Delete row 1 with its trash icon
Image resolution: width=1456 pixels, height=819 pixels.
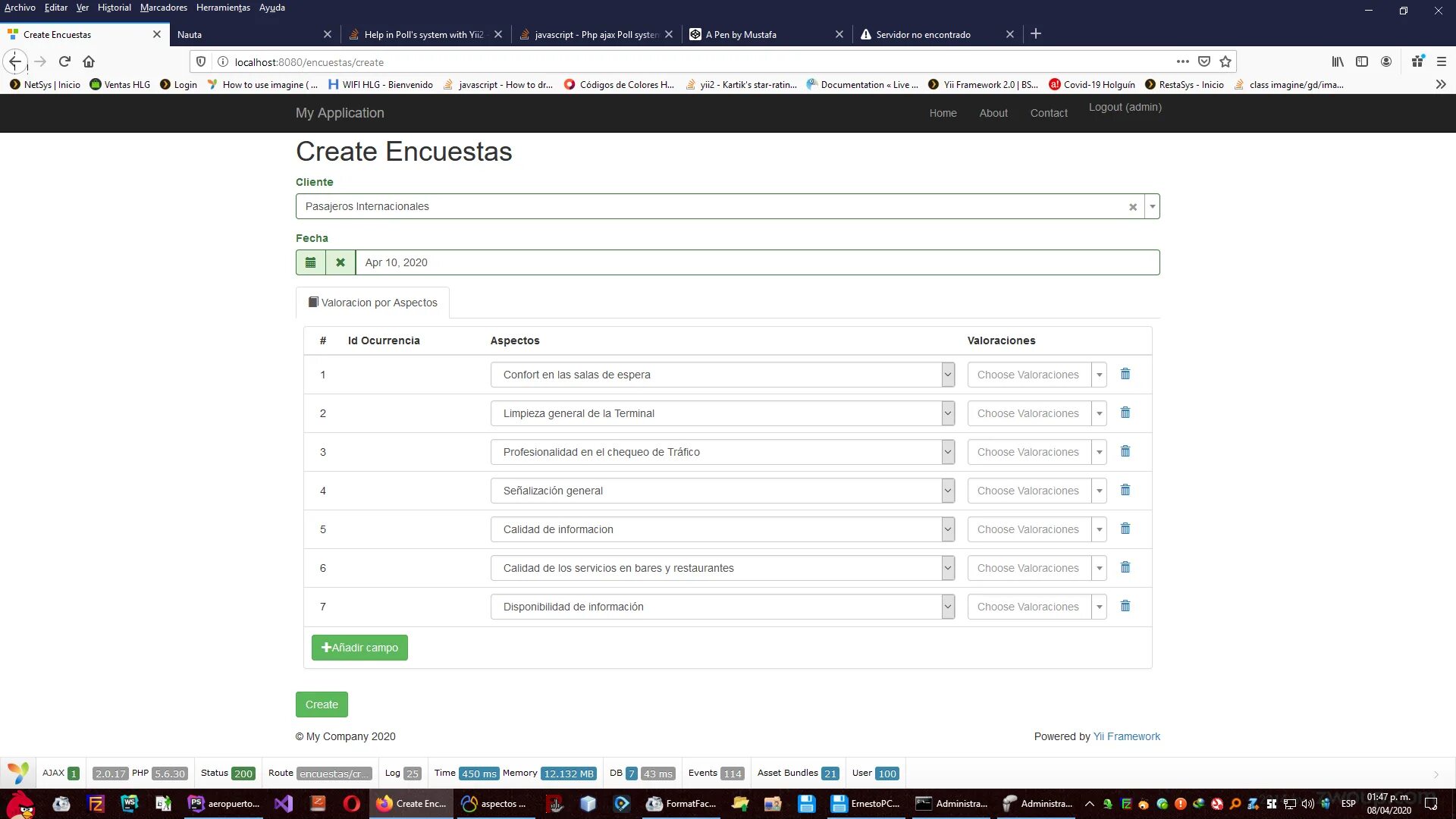1125,374
